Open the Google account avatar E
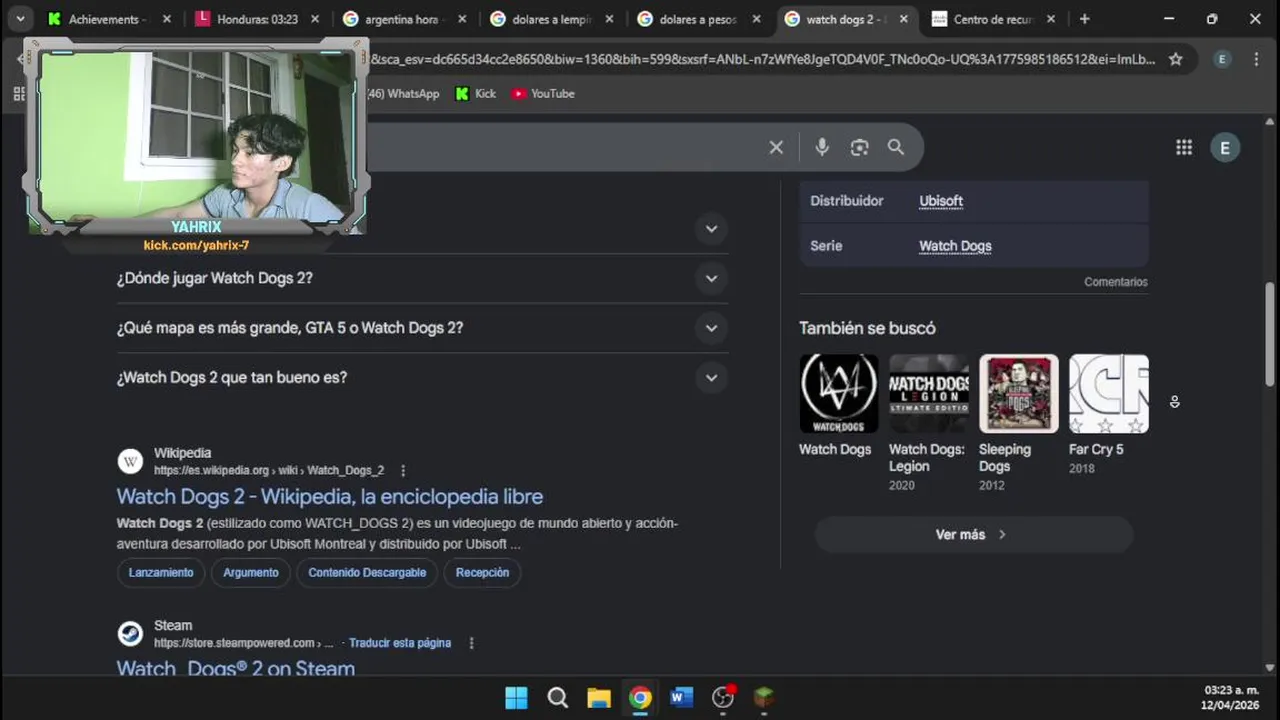Image resolution: width=1280 pixels, height=720 pixels. pos(1225,147)
